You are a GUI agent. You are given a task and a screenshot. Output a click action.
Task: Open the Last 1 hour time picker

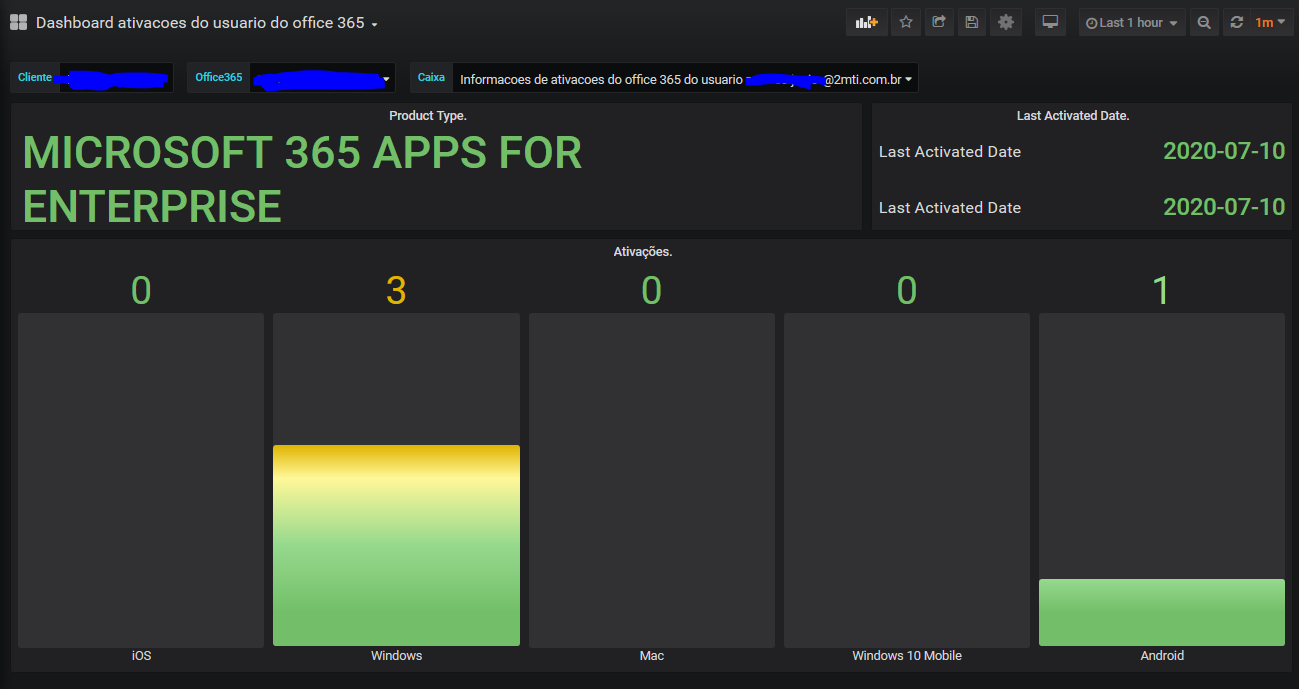pos(1131,22)
